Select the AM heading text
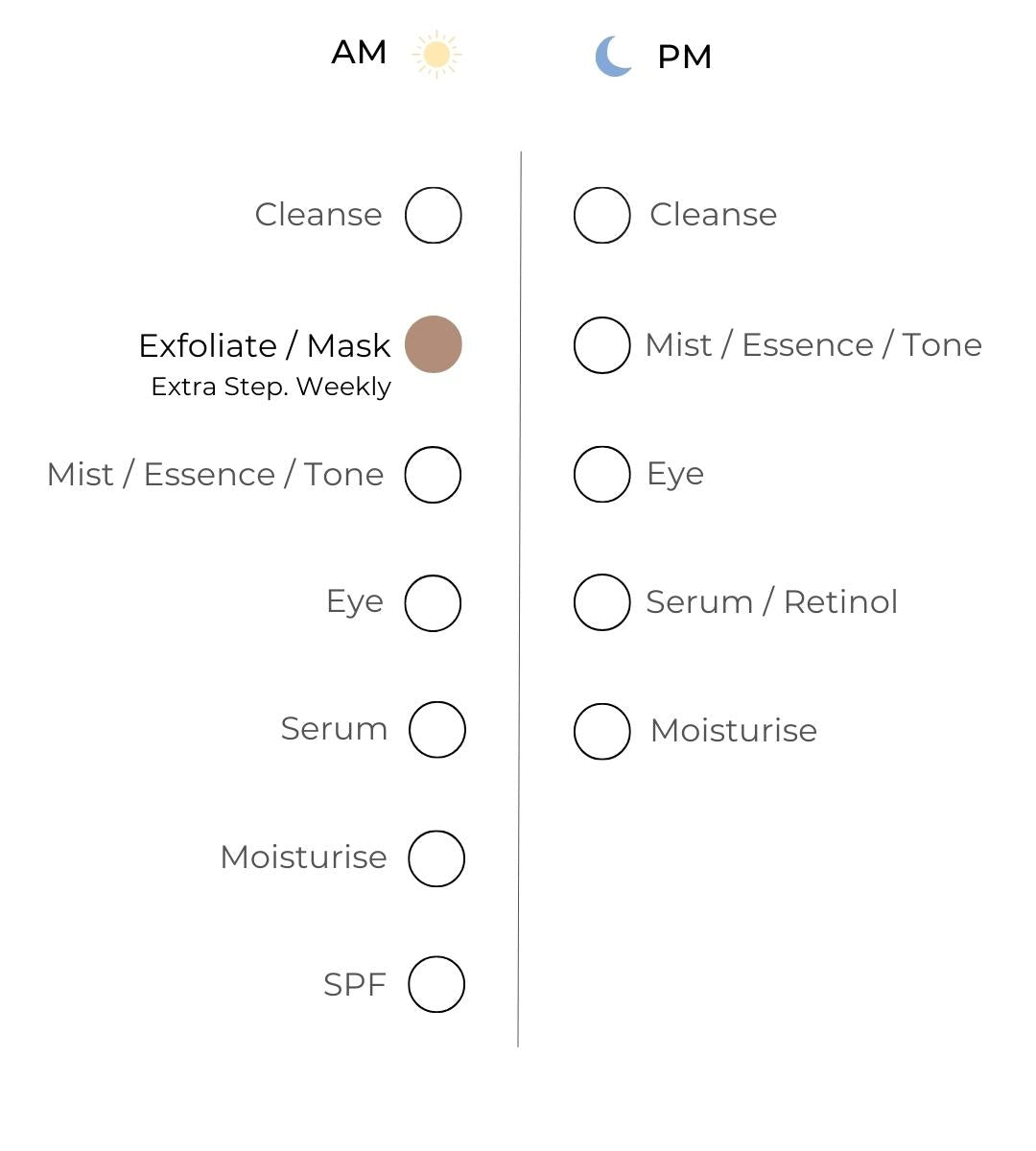 [x=359, y=52]
